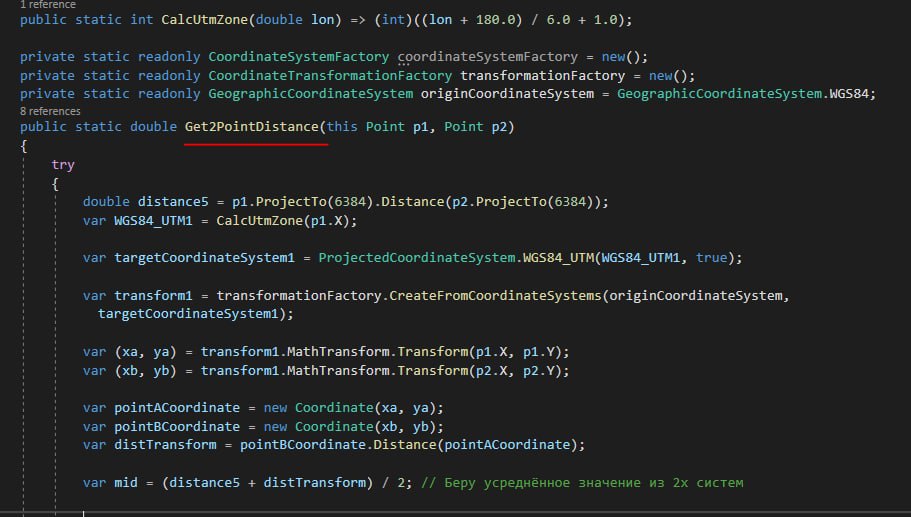Click the "double lon" parameter

pos(295,20)
